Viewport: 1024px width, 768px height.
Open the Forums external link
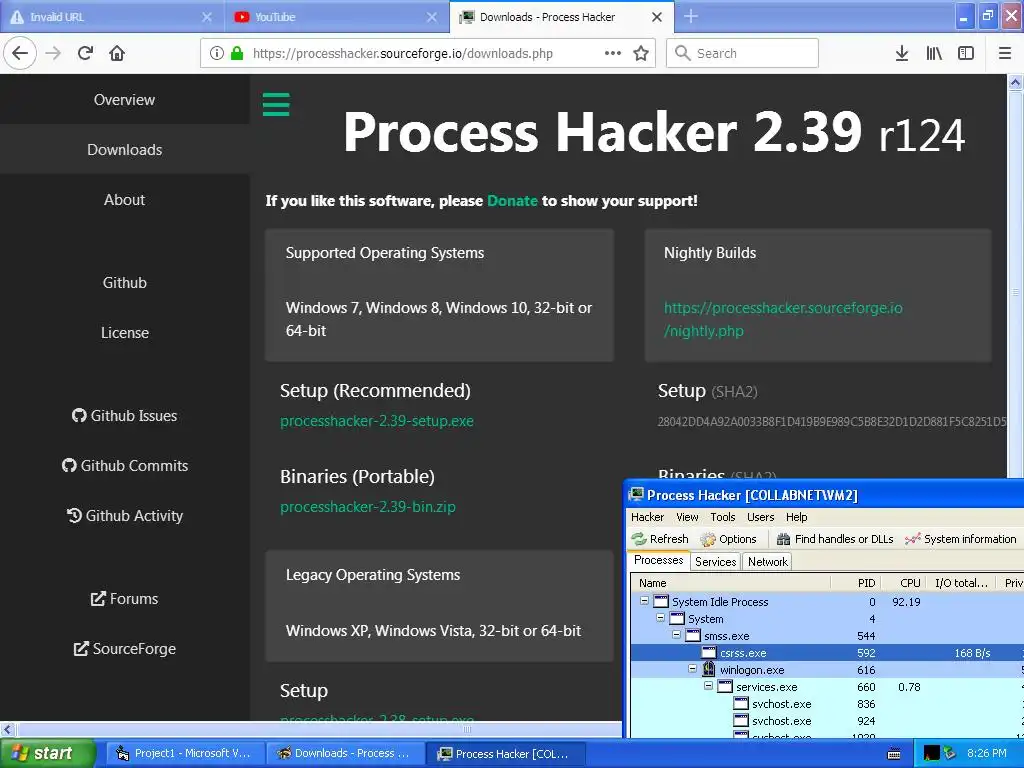pos(124,598)
